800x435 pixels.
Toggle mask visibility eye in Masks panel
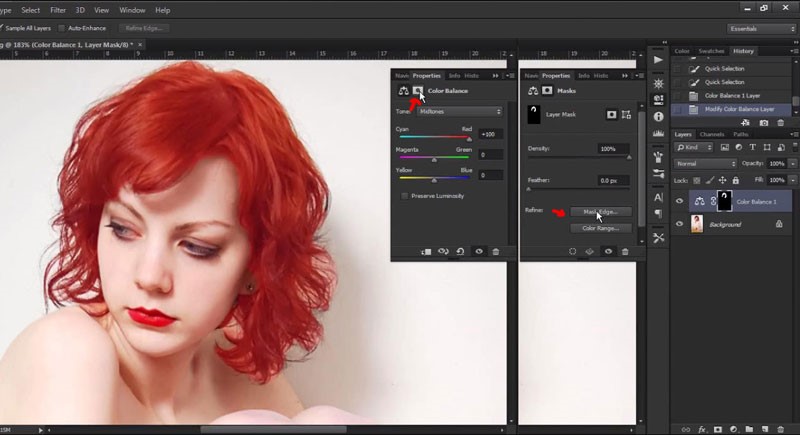608,251
